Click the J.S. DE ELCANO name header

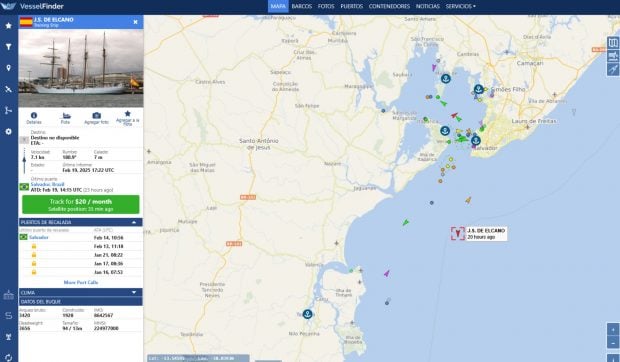(53, 19)
